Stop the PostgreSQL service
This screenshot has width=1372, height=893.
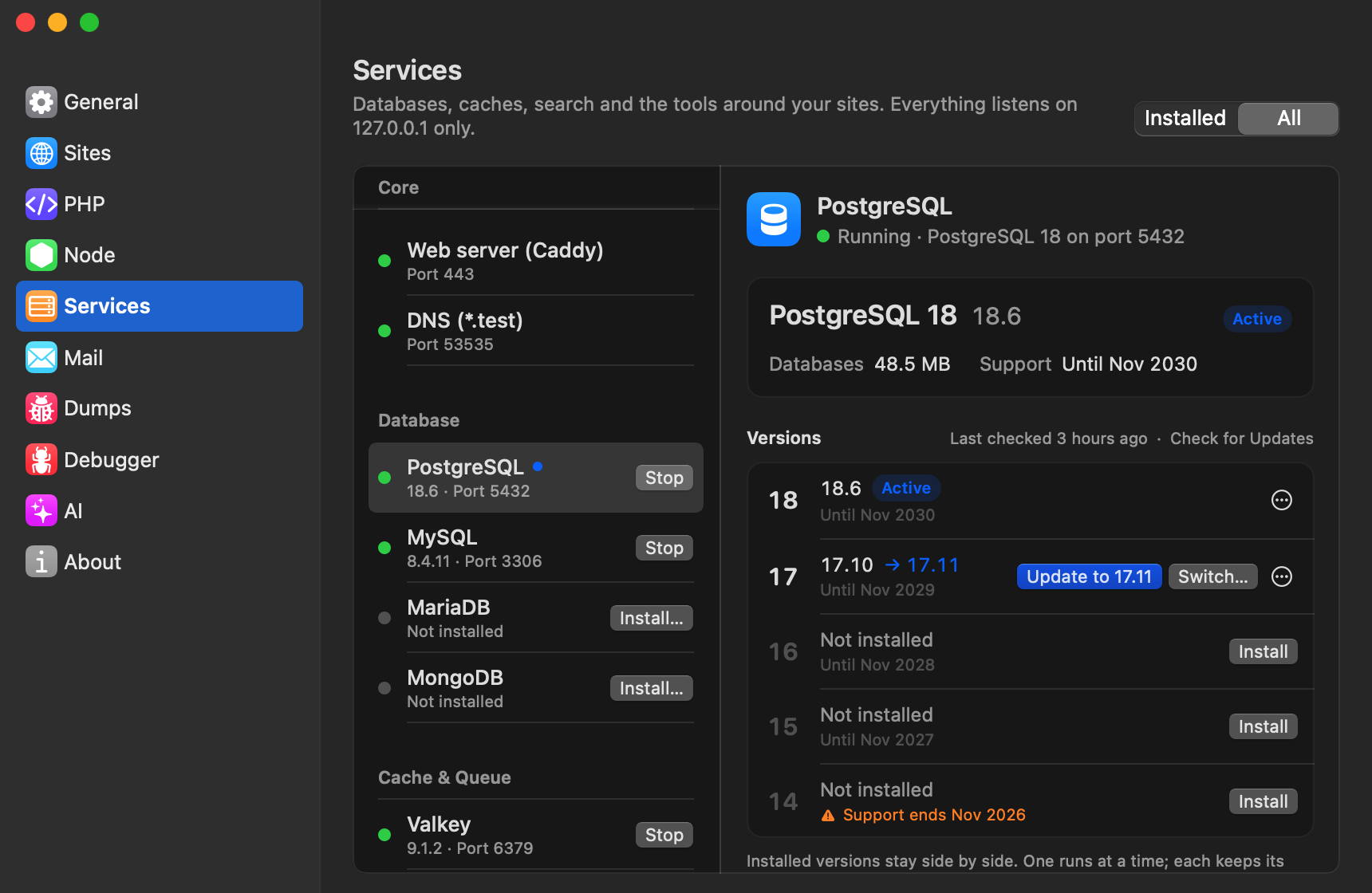point(664,478)
